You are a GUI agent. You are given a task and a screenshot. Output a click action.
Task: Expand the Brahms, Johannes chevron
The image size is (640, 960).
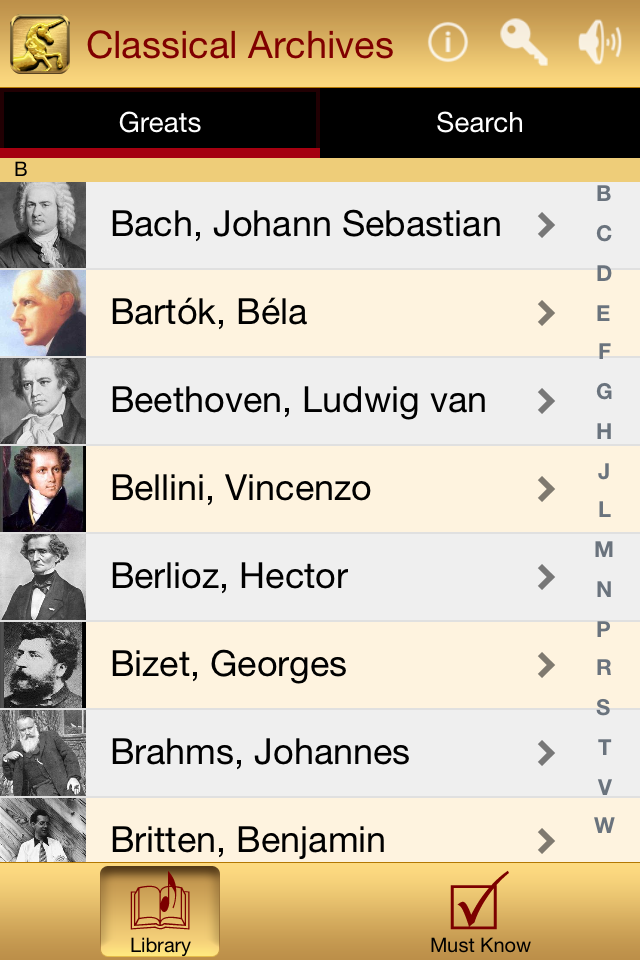click(546, 753)
